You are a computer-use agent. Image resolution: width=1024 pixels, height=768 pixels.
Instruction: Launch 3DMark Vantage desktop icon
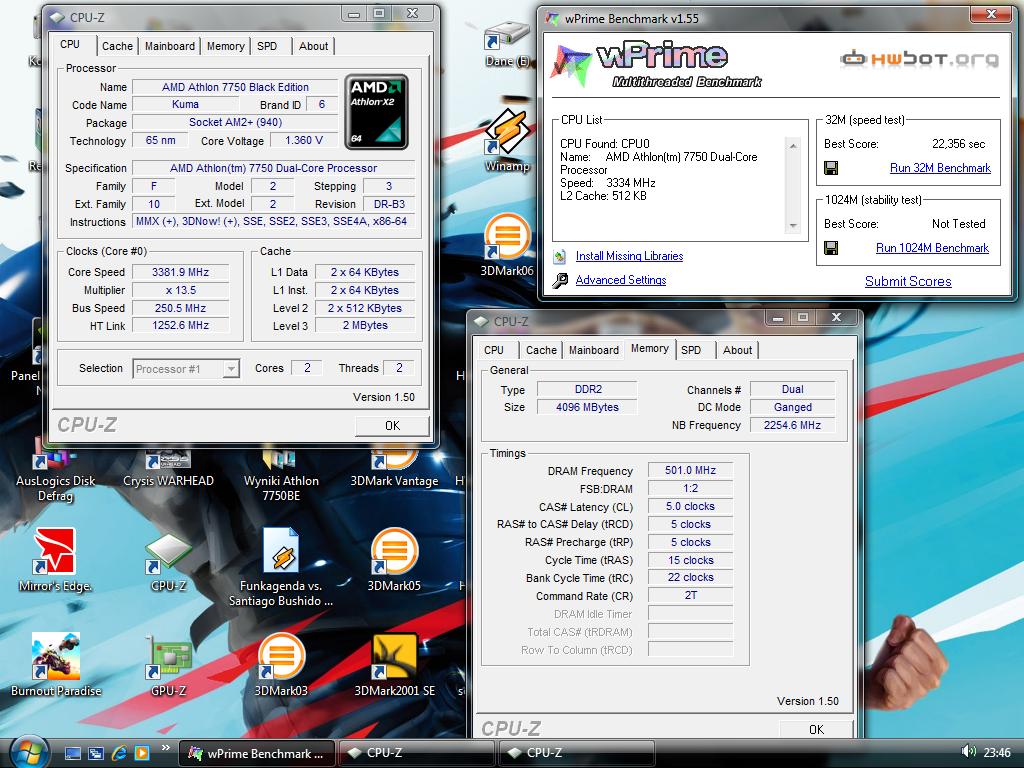(x=394, y=469)
